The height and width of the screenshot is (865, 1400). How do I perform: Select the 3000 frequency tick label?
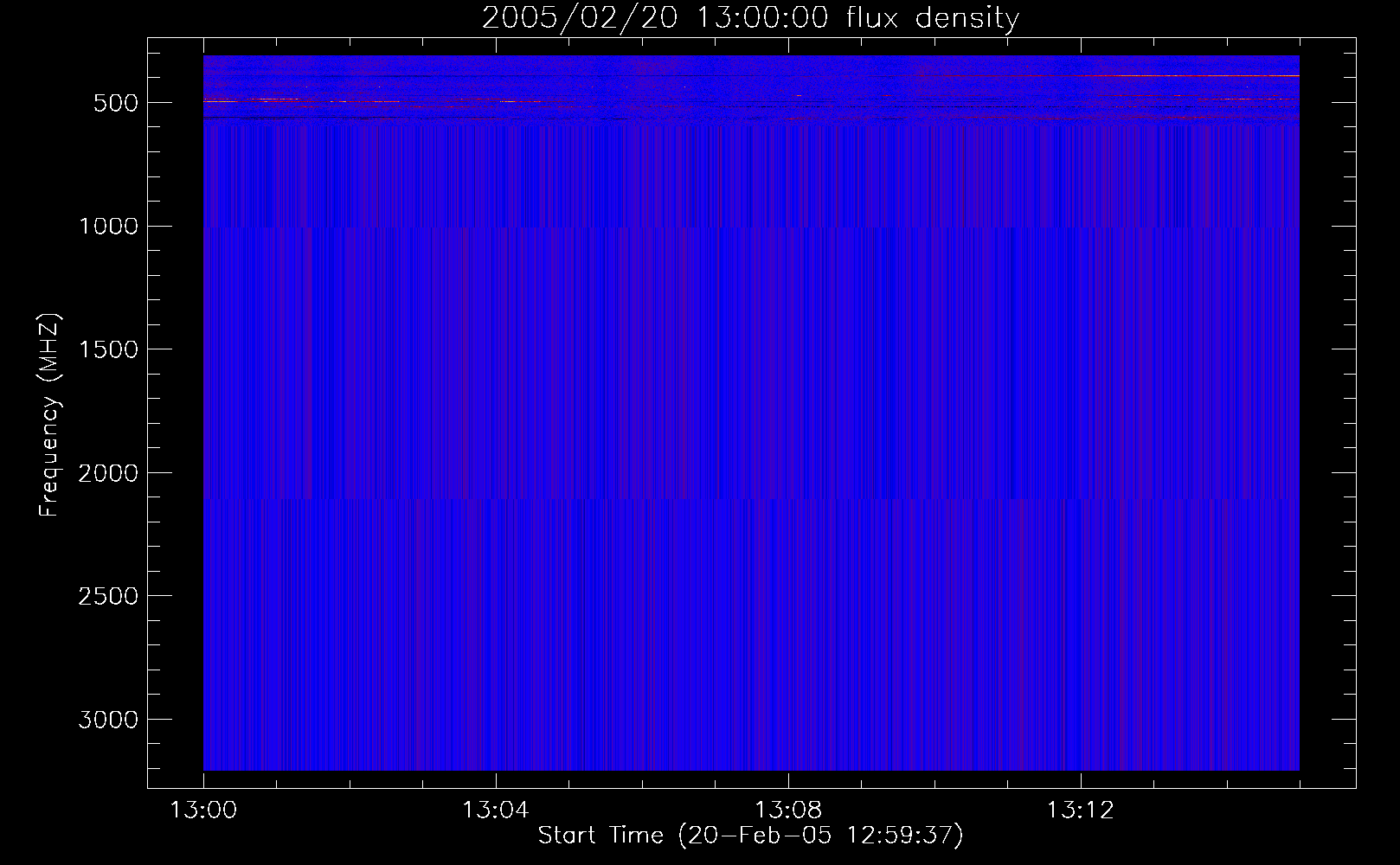[x=108, y=720]
